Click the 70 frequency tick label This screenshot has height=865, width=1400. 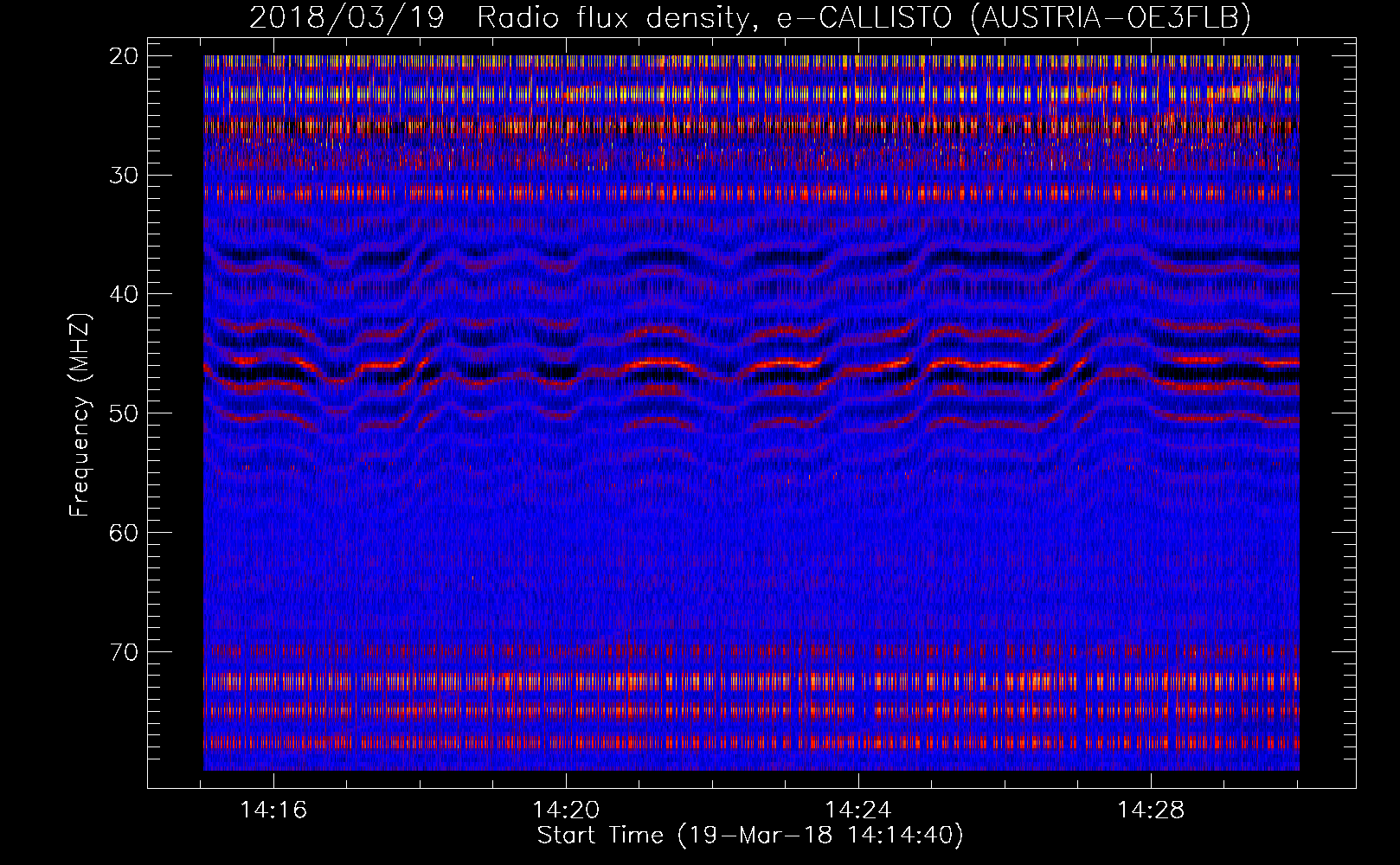coord(124,652)
